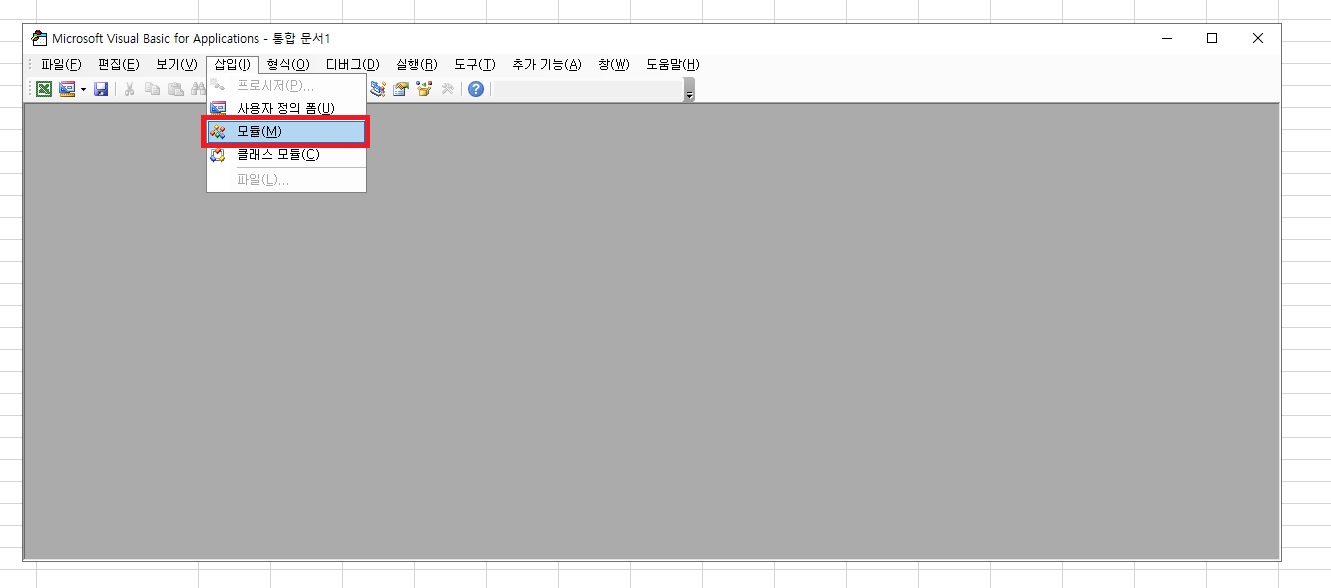Open the Object Browser icon
This screenshot has height=588, width=1331.
pos(424,89)
